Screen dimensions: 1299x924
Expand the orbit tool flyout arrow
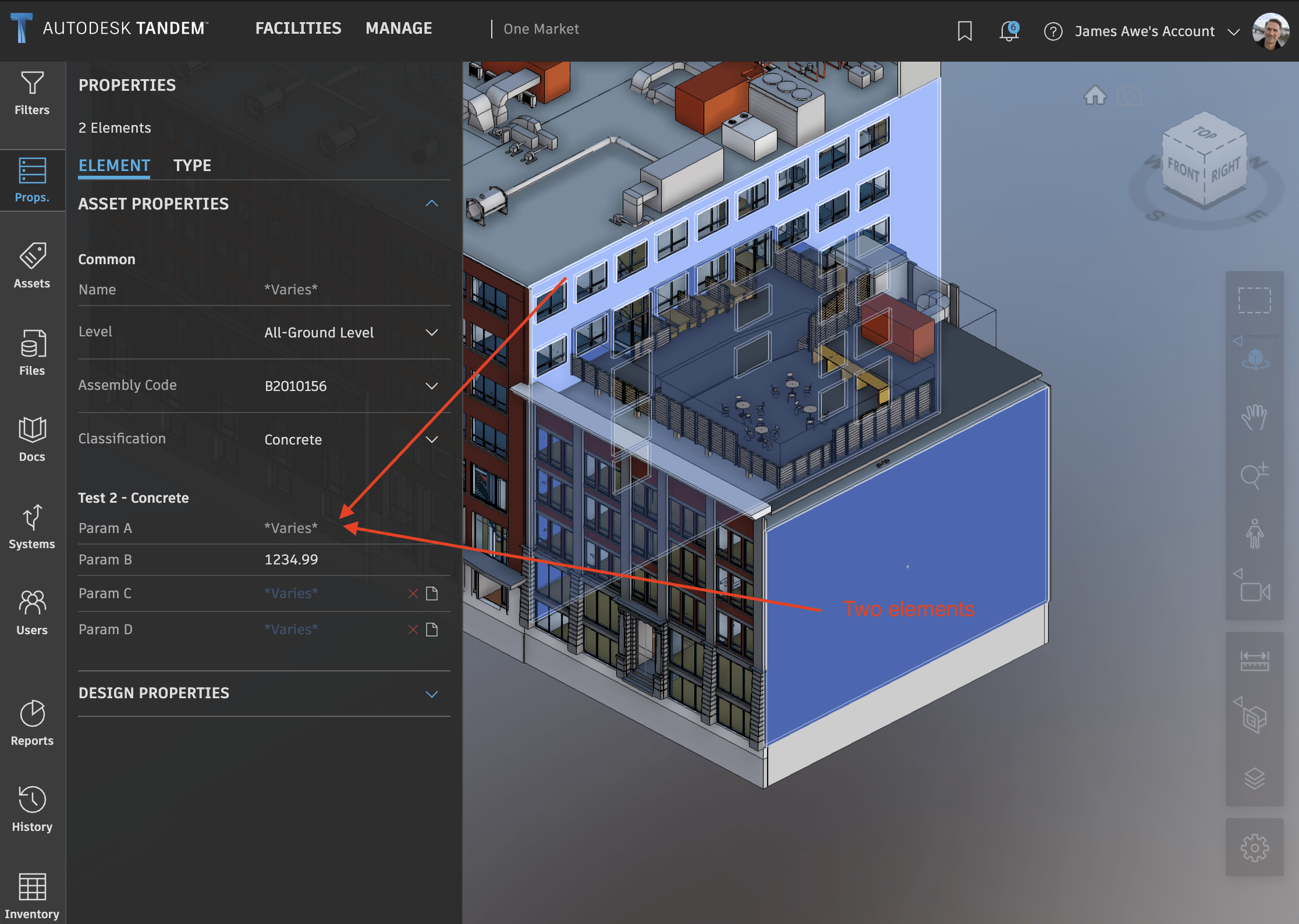point(1238,340)
